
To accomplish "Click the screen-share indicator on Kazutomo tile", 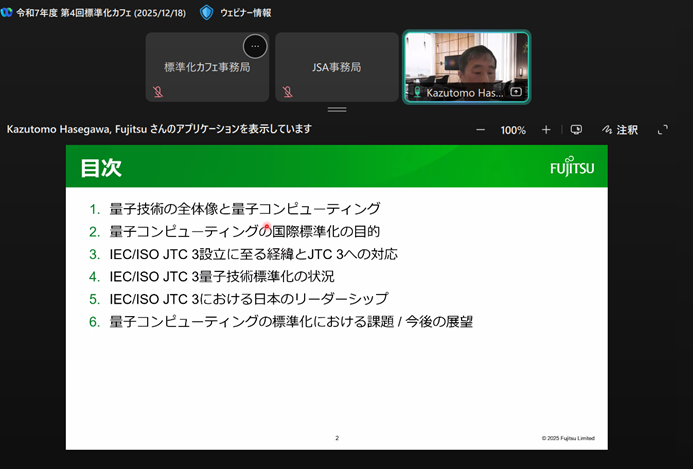I will click(516, 92).
